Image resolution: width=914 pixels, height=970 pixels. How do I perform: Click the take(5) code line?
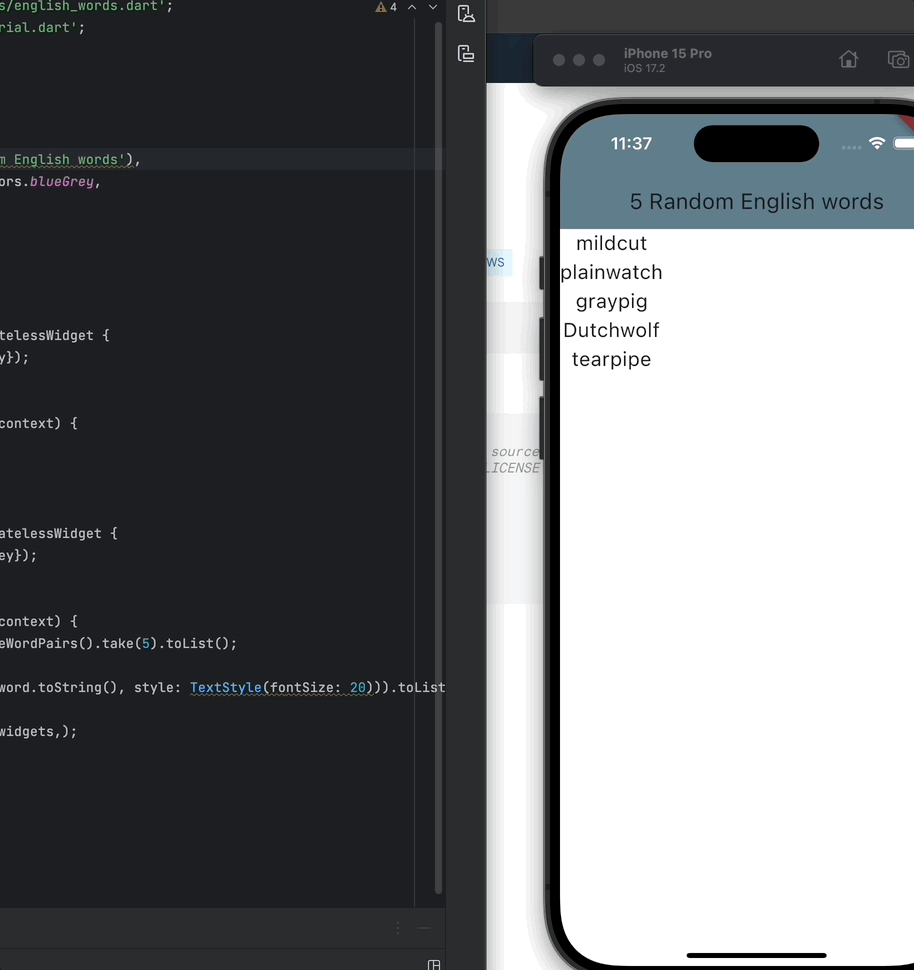click(118, 643)
